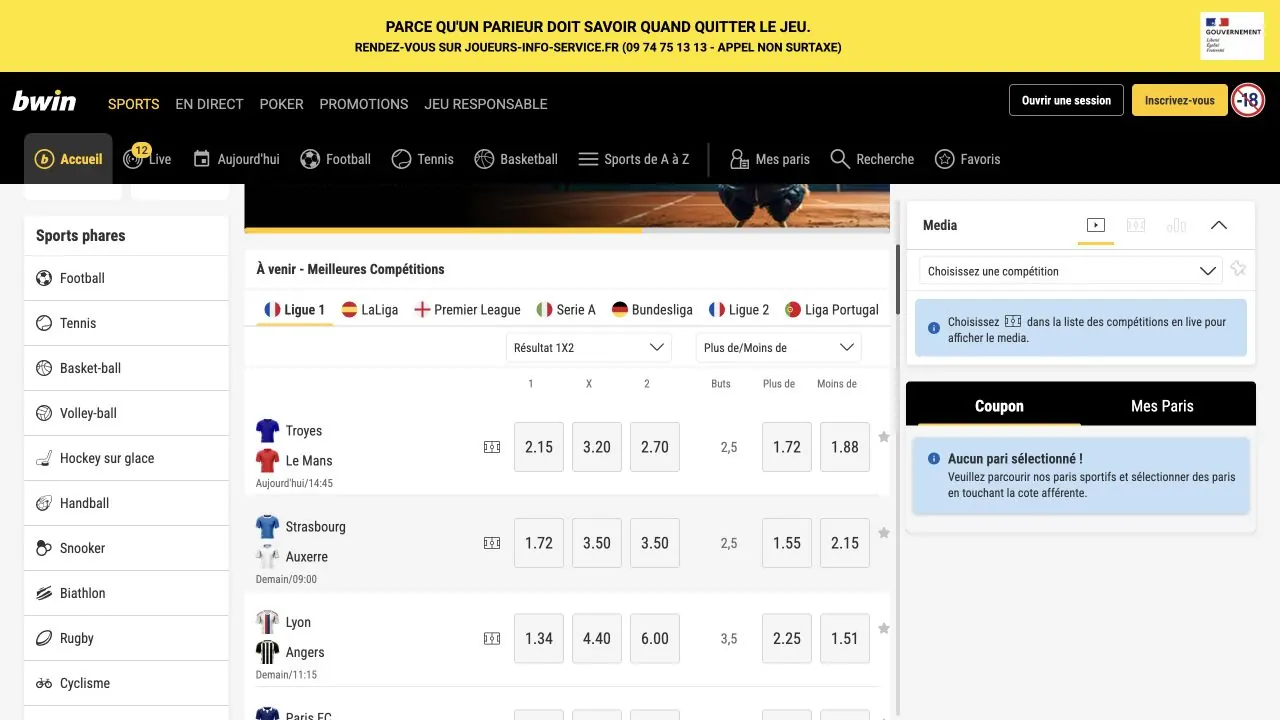
Task: Click the Ouvrir une session button
Action: pyautogui.click(x=1066, y=100)
